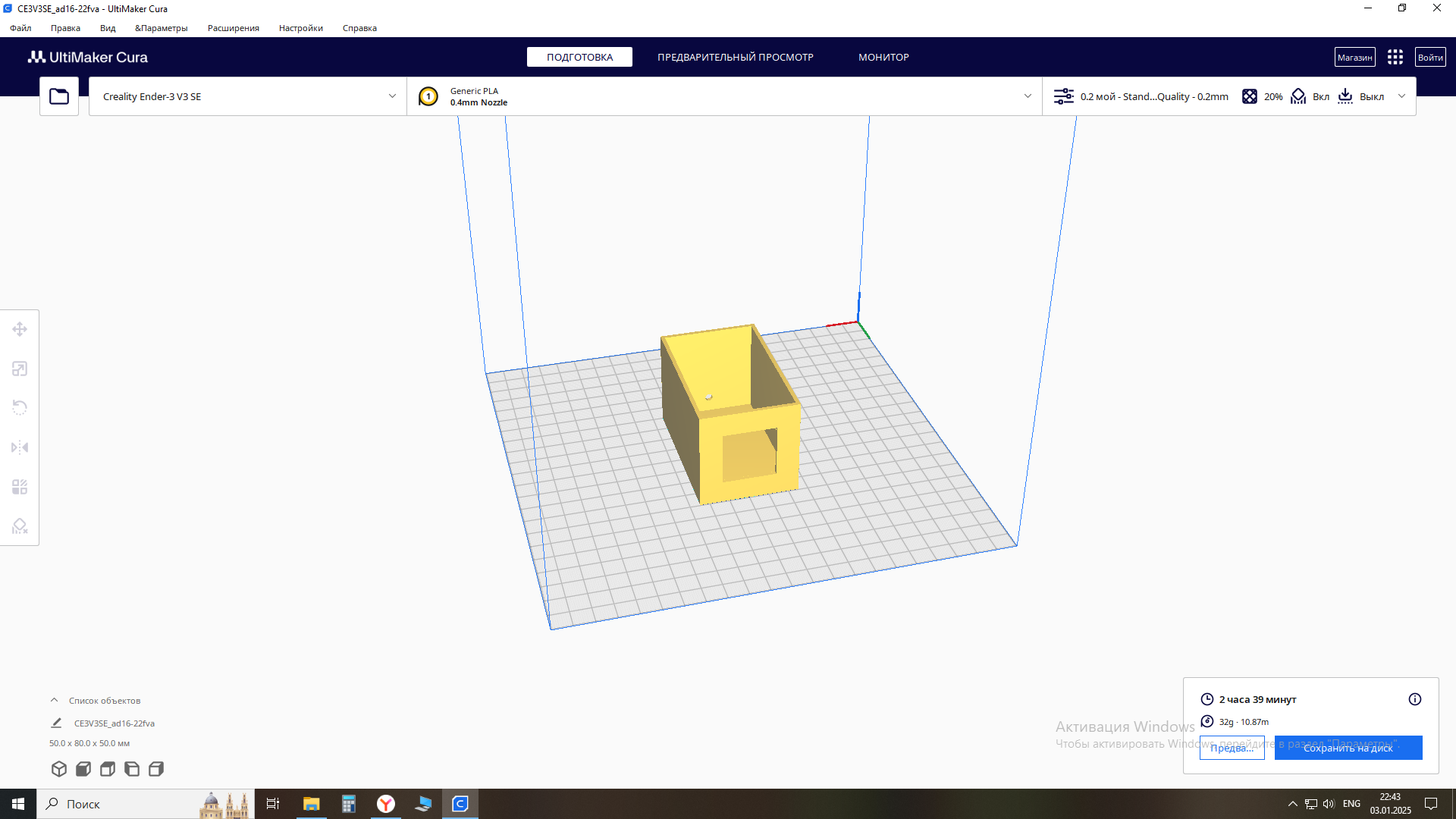Select the Move tool in left toolbar

(20, 329)
